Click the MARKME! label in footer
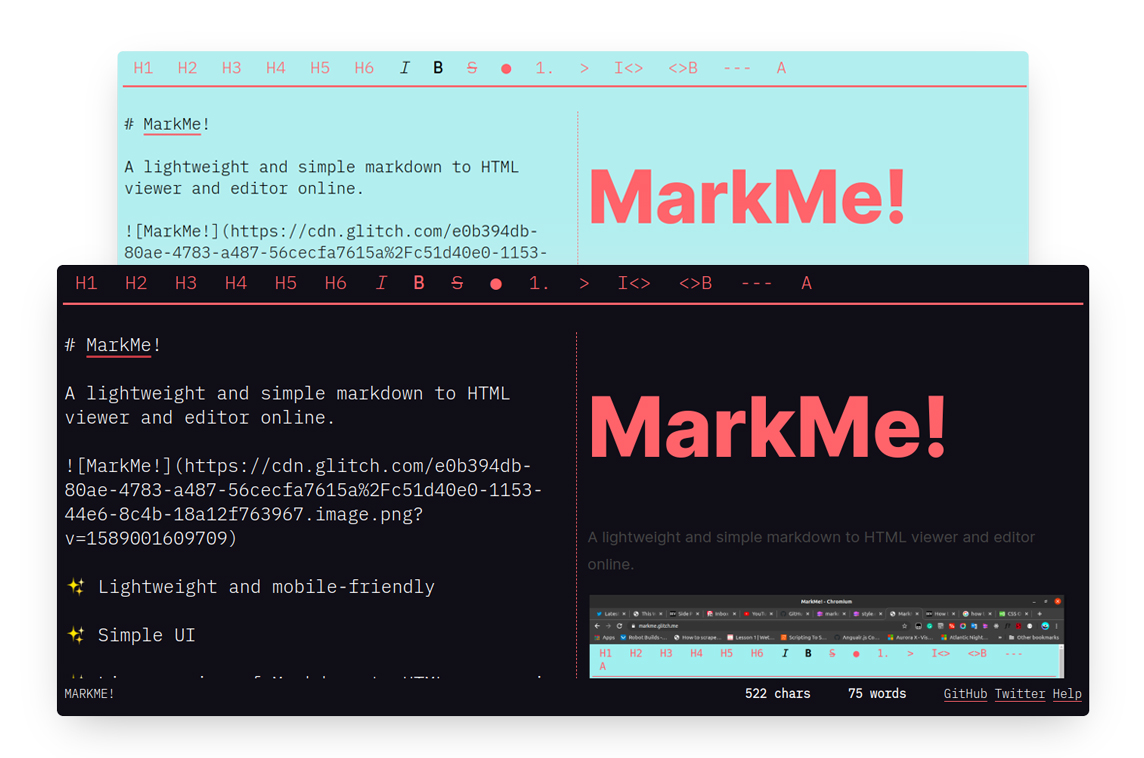Image resolution: width=1144 pixels, height=758 pixels. point(89,694)
